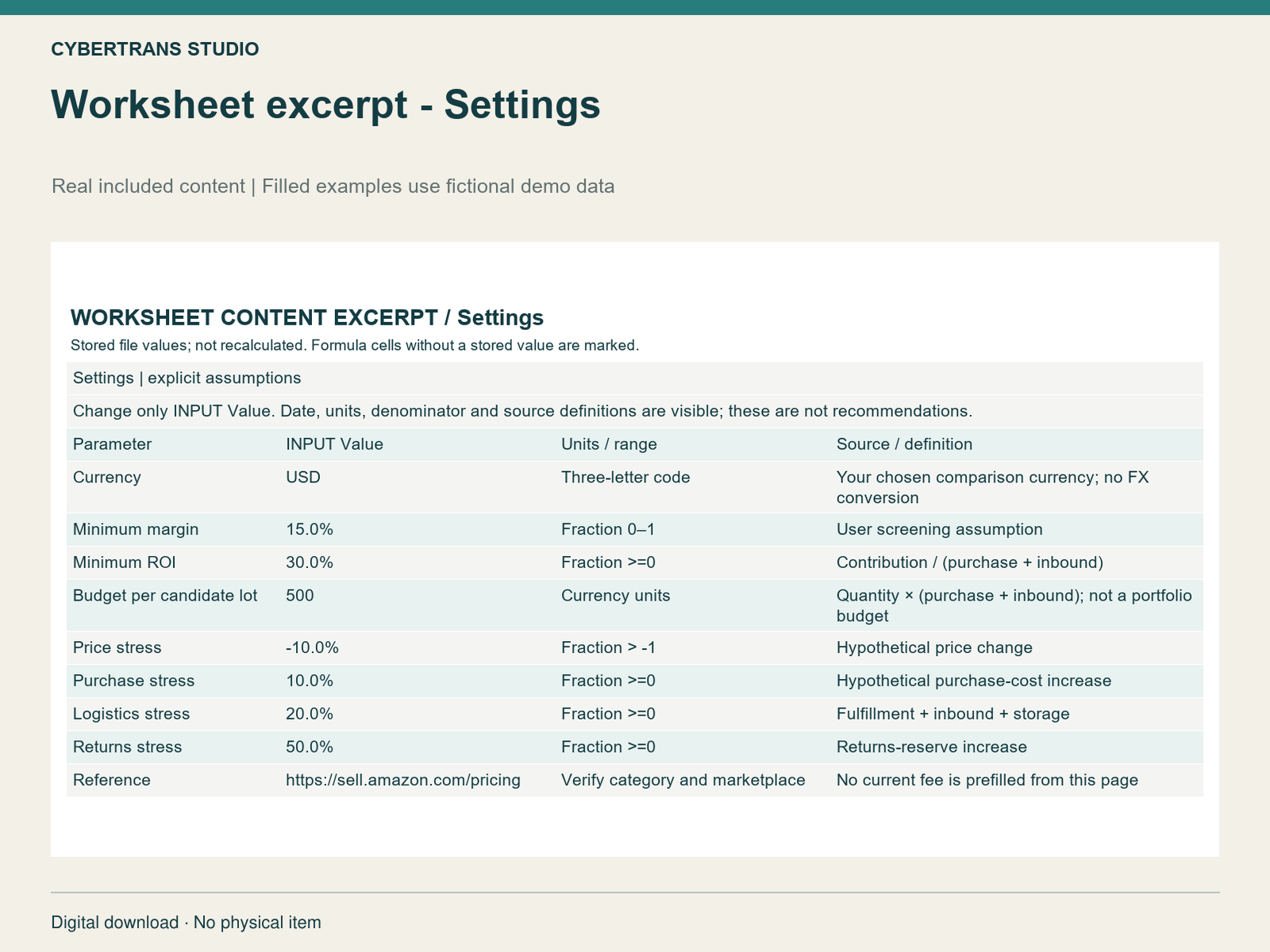Click the 'Returns-reserve increase' definition
Image resolution: width=1270 pixels, height=952 pixels.
point(932,747)
